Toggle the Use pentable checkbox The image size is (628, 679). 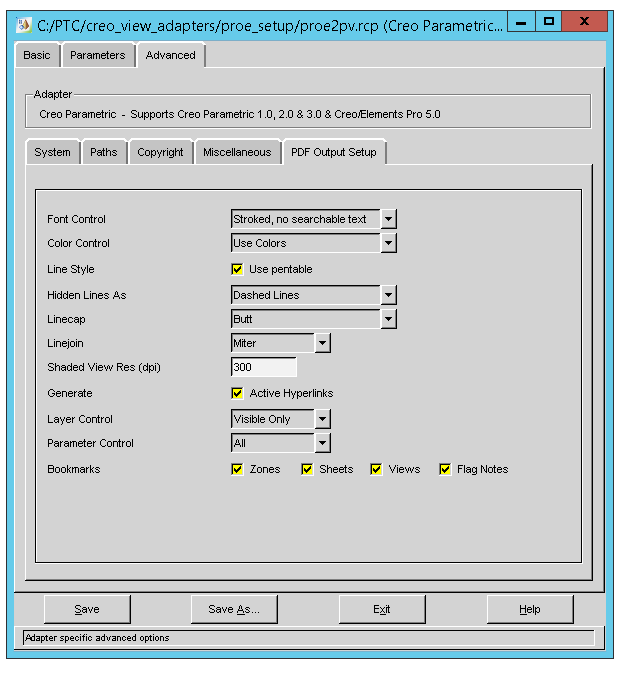[x=237, y=269]
